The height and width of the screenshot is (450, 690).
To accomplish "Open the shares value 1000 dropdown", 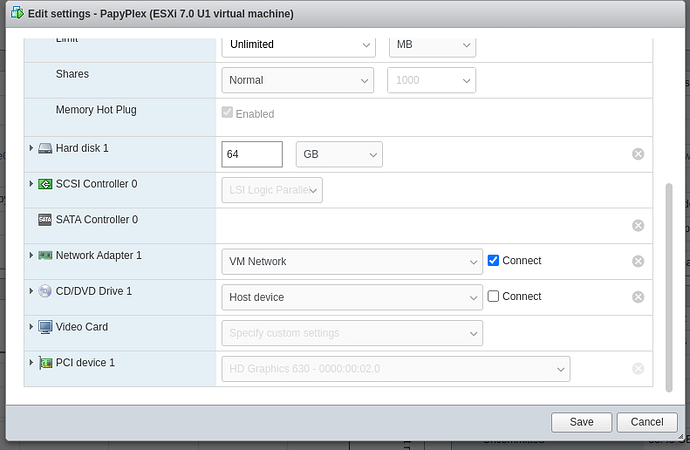I will 431,80.
